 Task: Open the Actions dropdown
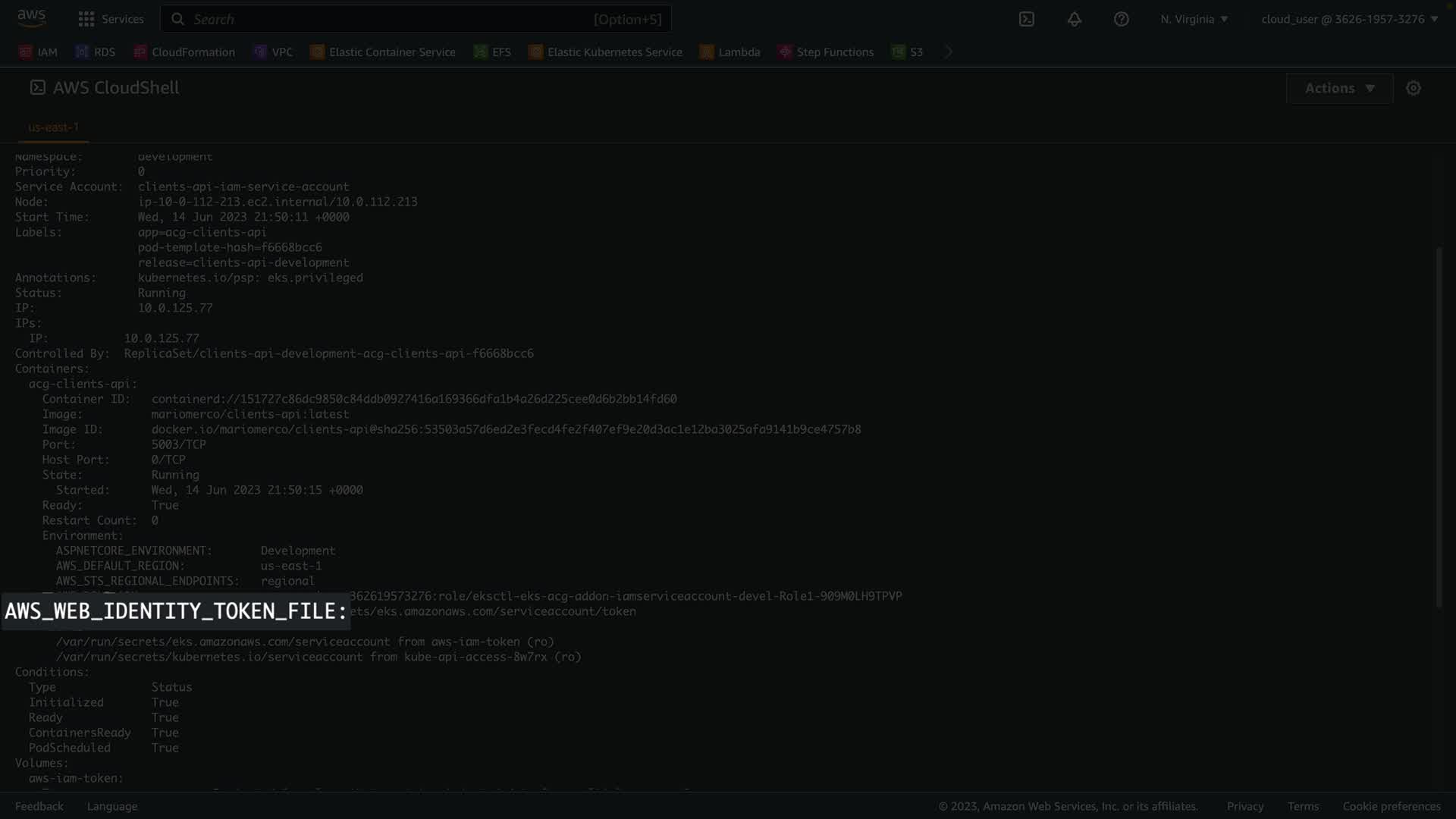pos(1339,88)
